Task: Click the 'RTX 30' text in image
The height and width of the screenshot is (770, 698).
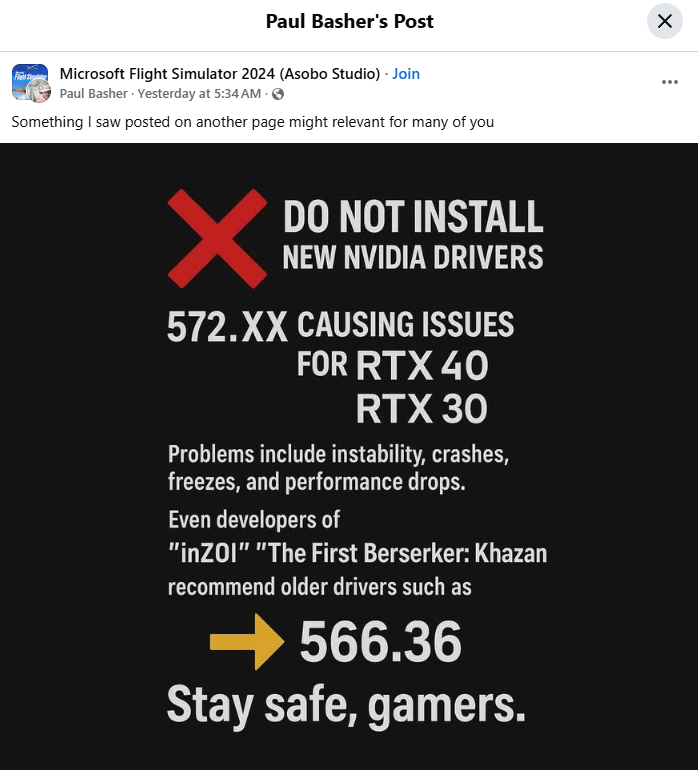Action: (422, 409)
